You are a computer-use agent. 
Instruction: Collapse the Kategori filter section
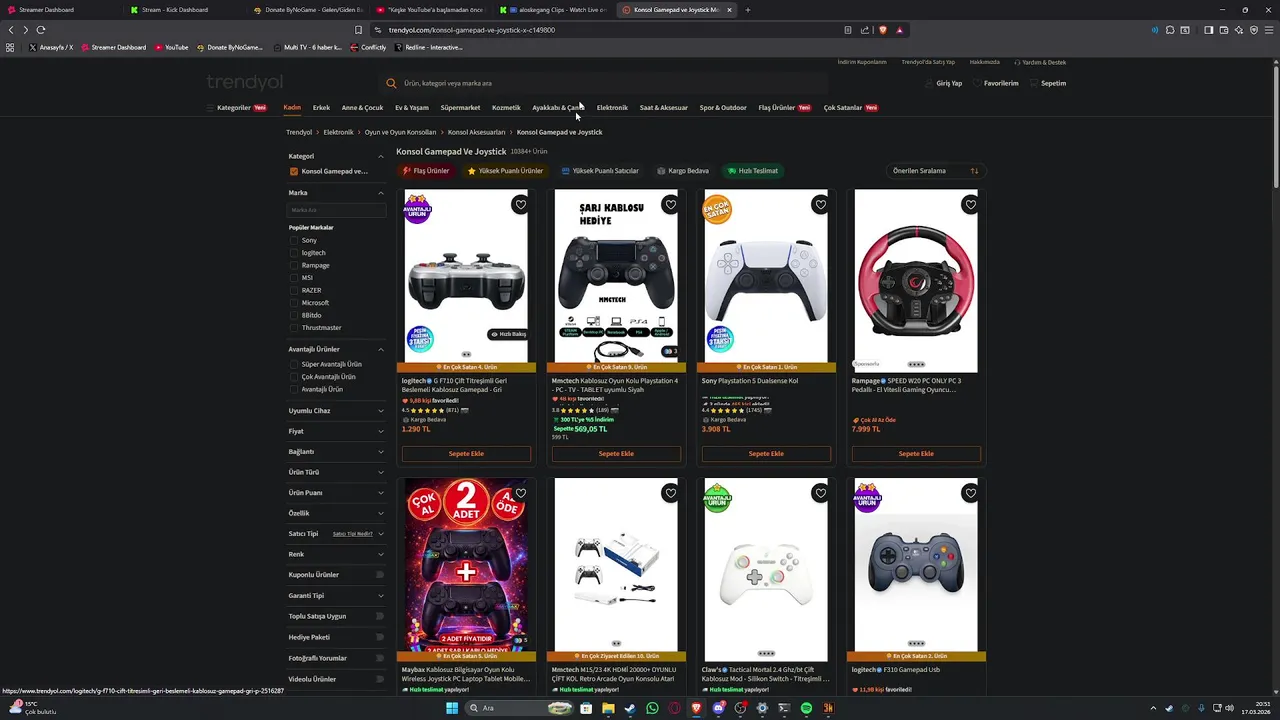point(381,156)
